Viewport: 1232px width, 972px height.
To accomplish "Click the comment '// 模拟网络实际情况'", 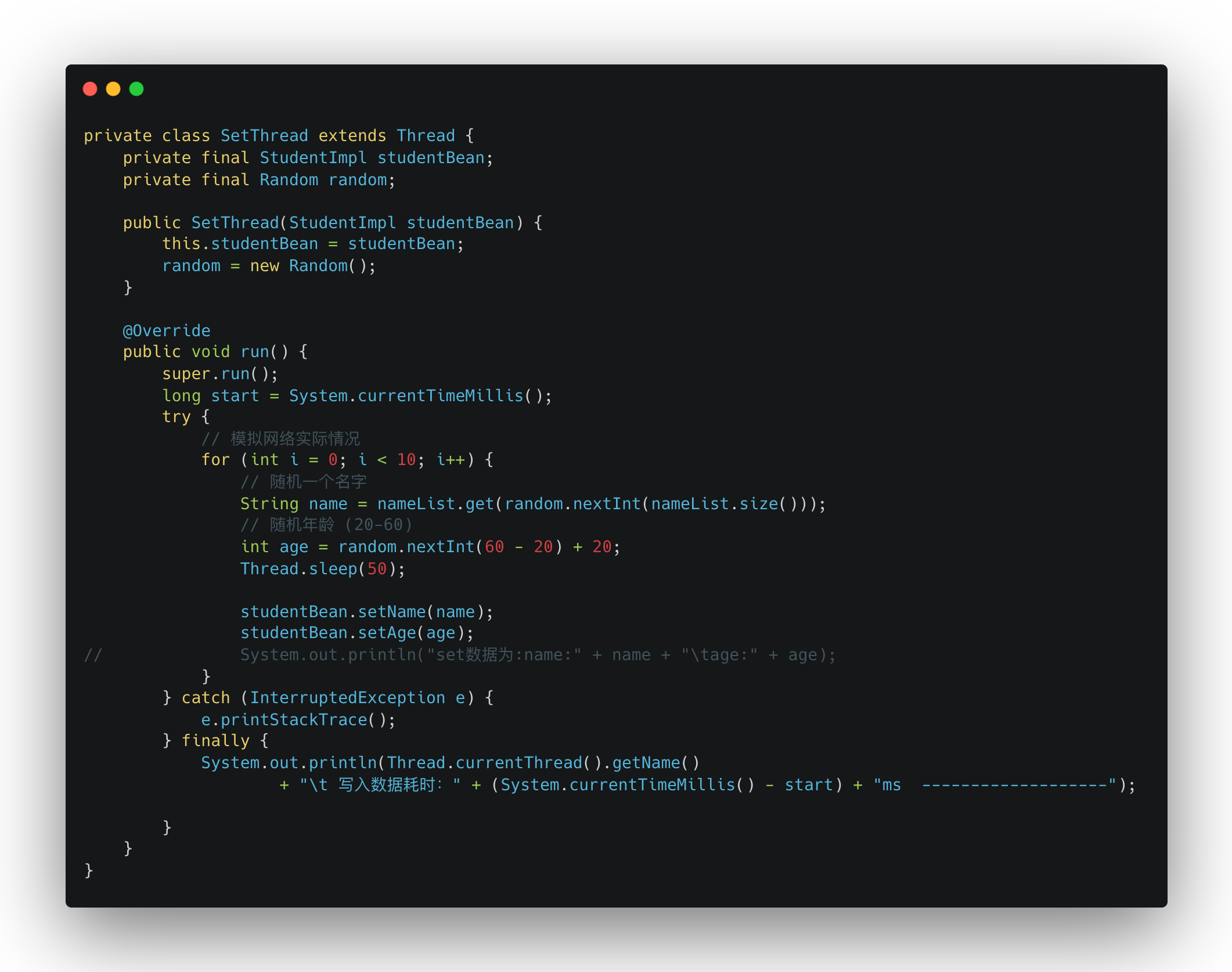I will [280, 439].
